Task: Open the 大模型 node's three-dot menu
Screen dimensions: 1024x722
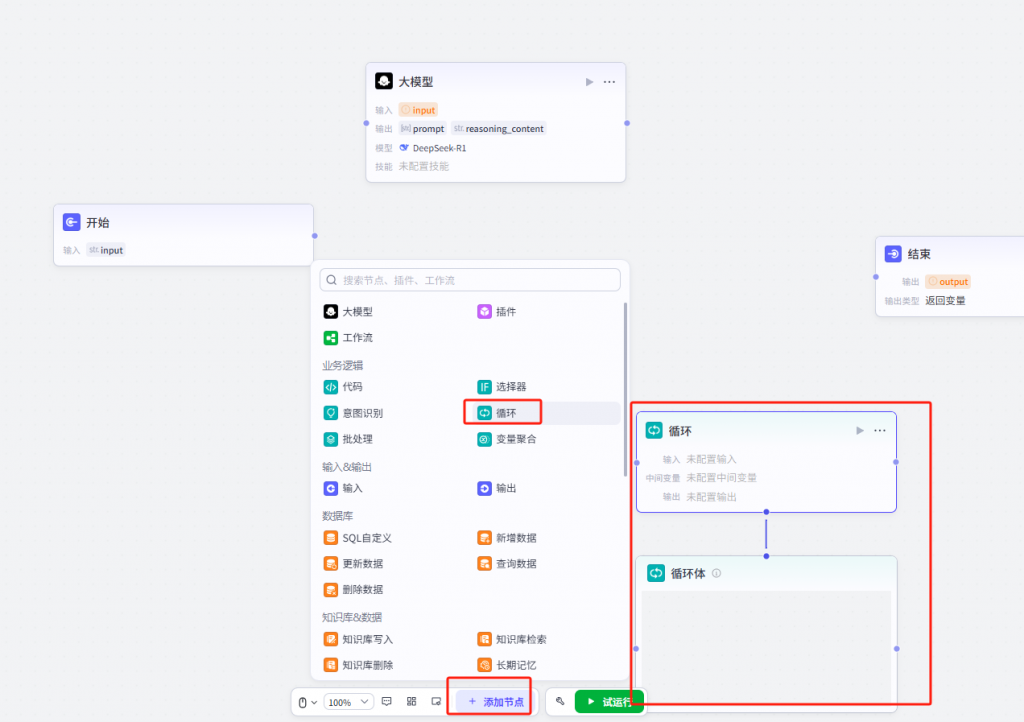Action: (x=609, y=82)
